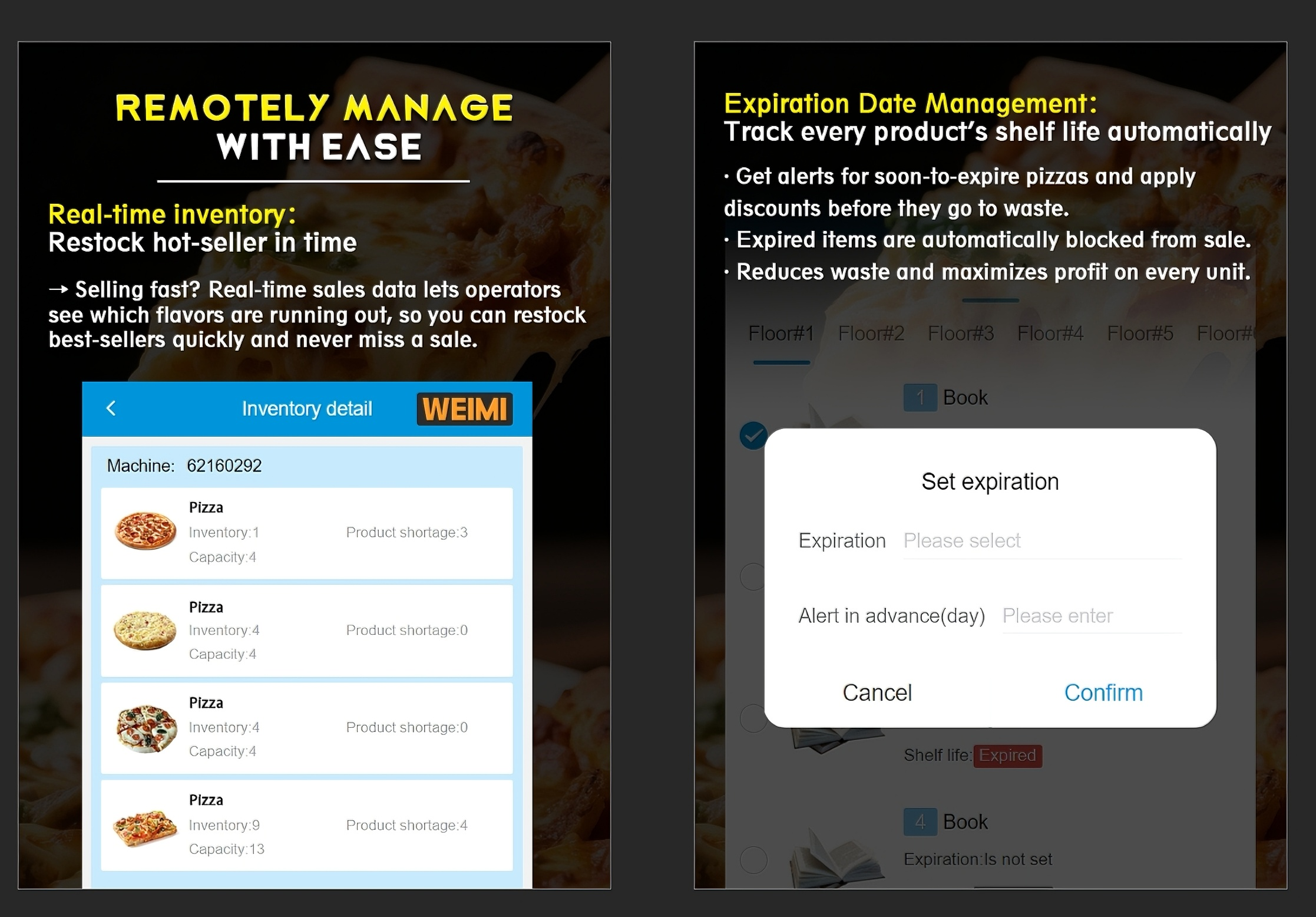Click the number 1 badge next to Book
The image size is (1316, 917).
pos(920,398)
